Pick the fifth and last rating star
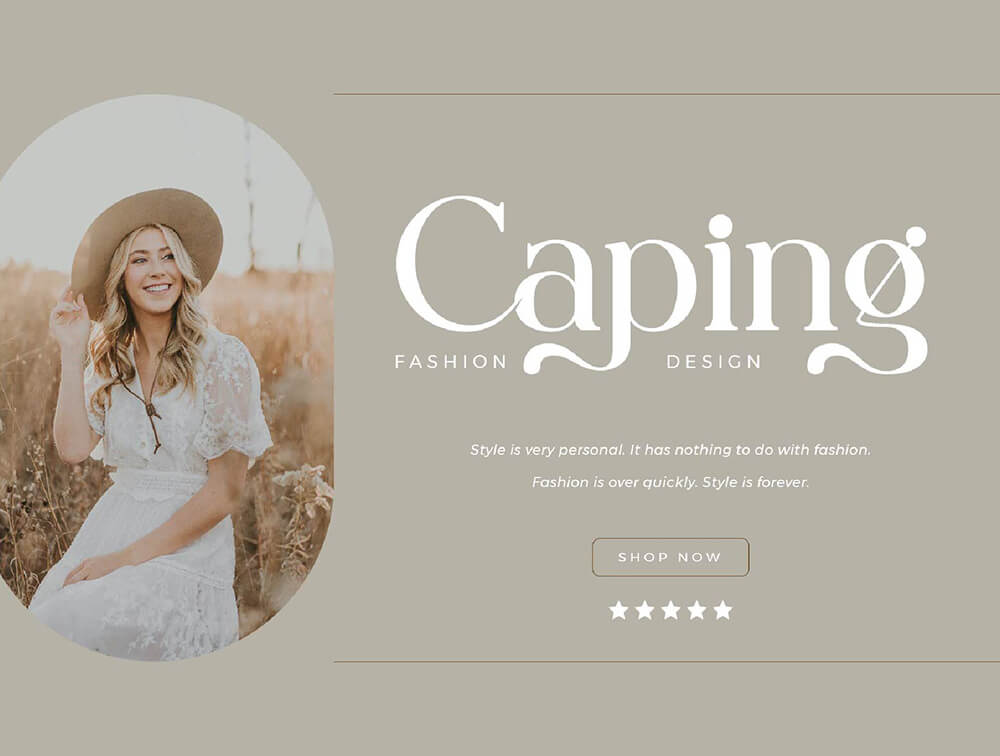This screenshot has height=756, width=1000. click(723, 610)
